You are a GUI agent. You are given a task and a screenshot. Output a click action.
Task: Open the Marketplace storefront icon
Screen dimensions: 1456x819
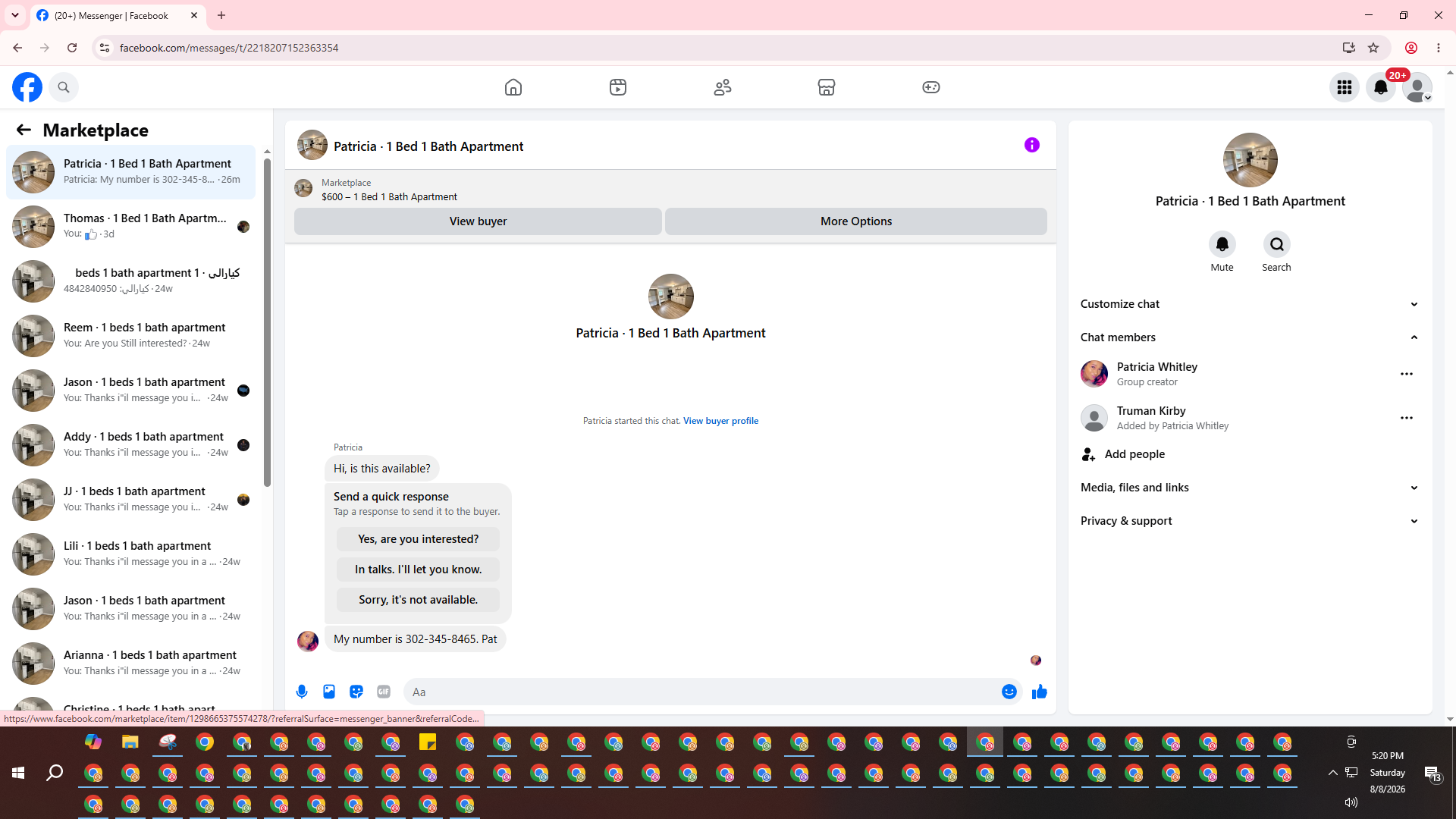tap(827, 87)
